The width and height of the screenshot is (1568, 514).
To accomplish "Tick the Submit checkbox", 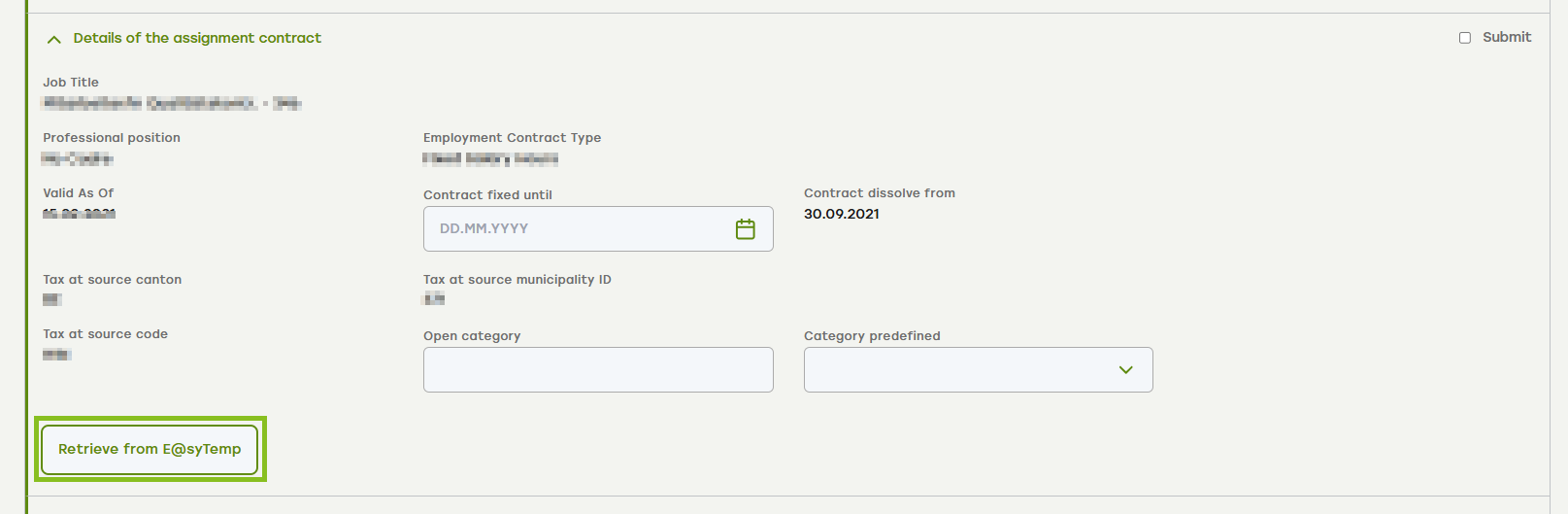I will click(1465, 38).
